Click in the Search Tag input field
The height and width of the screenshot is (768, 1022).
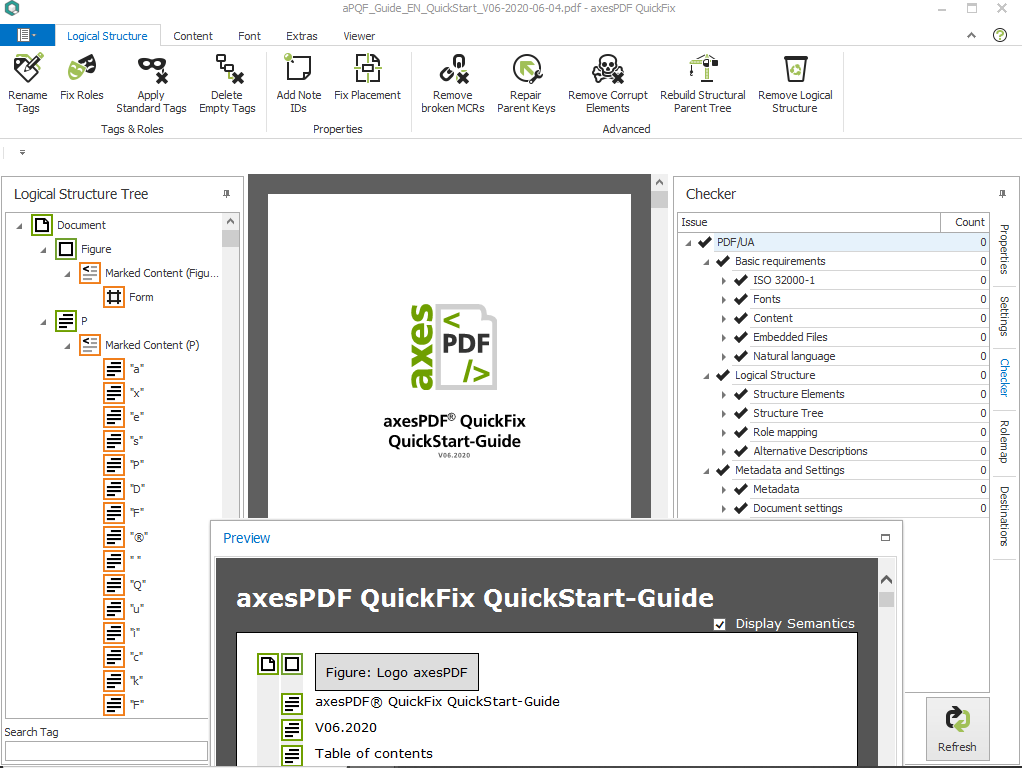[106, 751]
